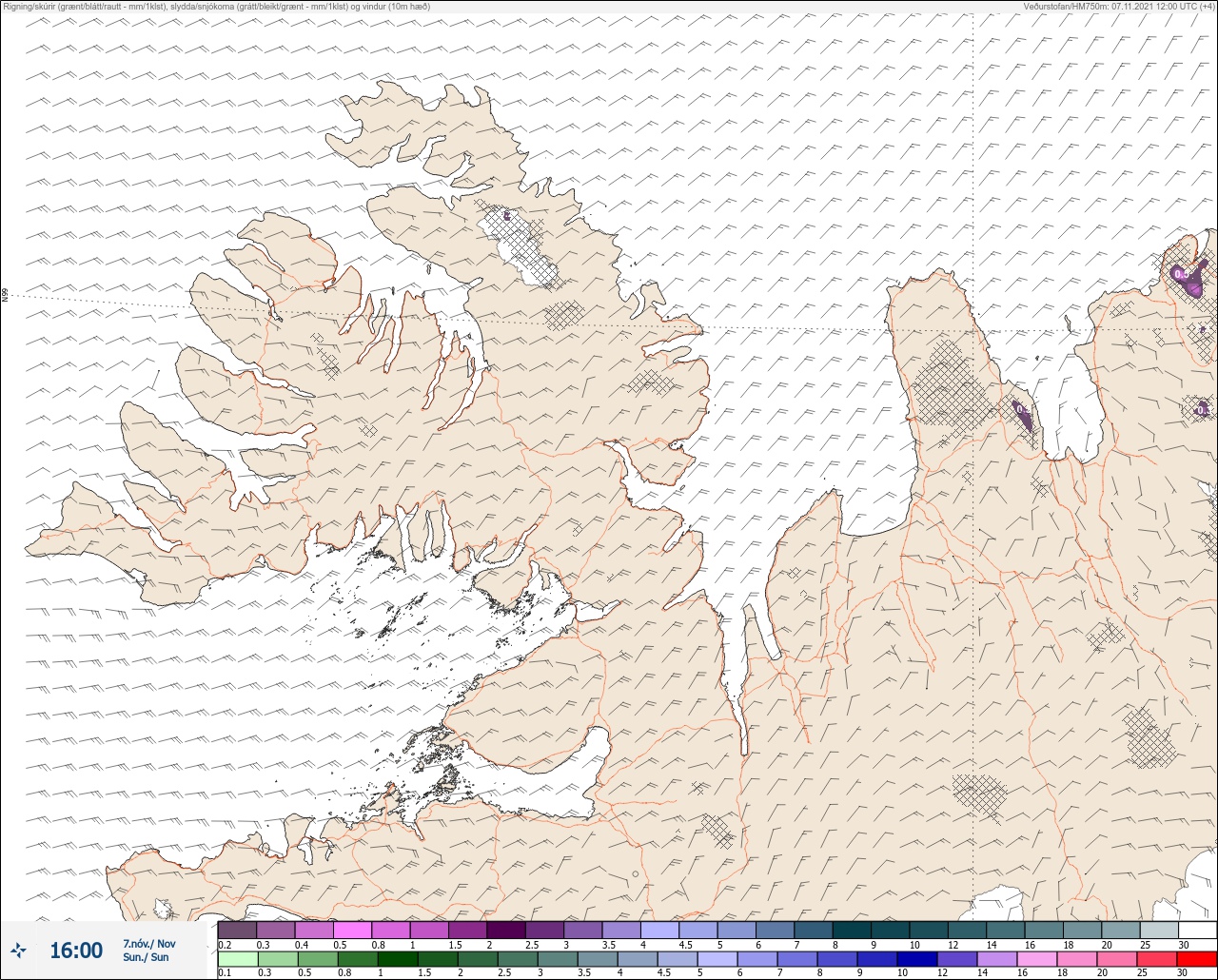Select bottom-row green-grey swatch labeled 2.5

[x=518, y=958]
